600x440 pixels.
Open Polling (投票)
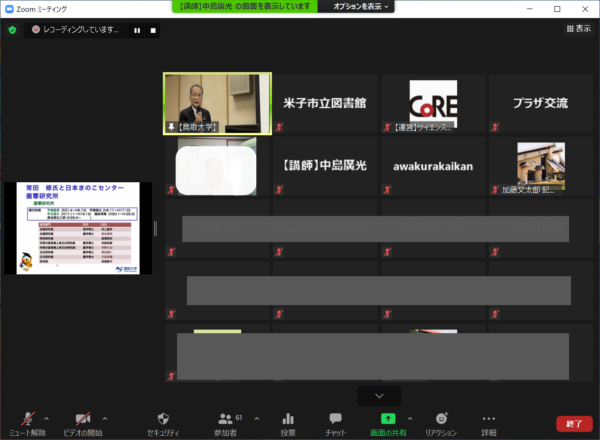point(288,424)
